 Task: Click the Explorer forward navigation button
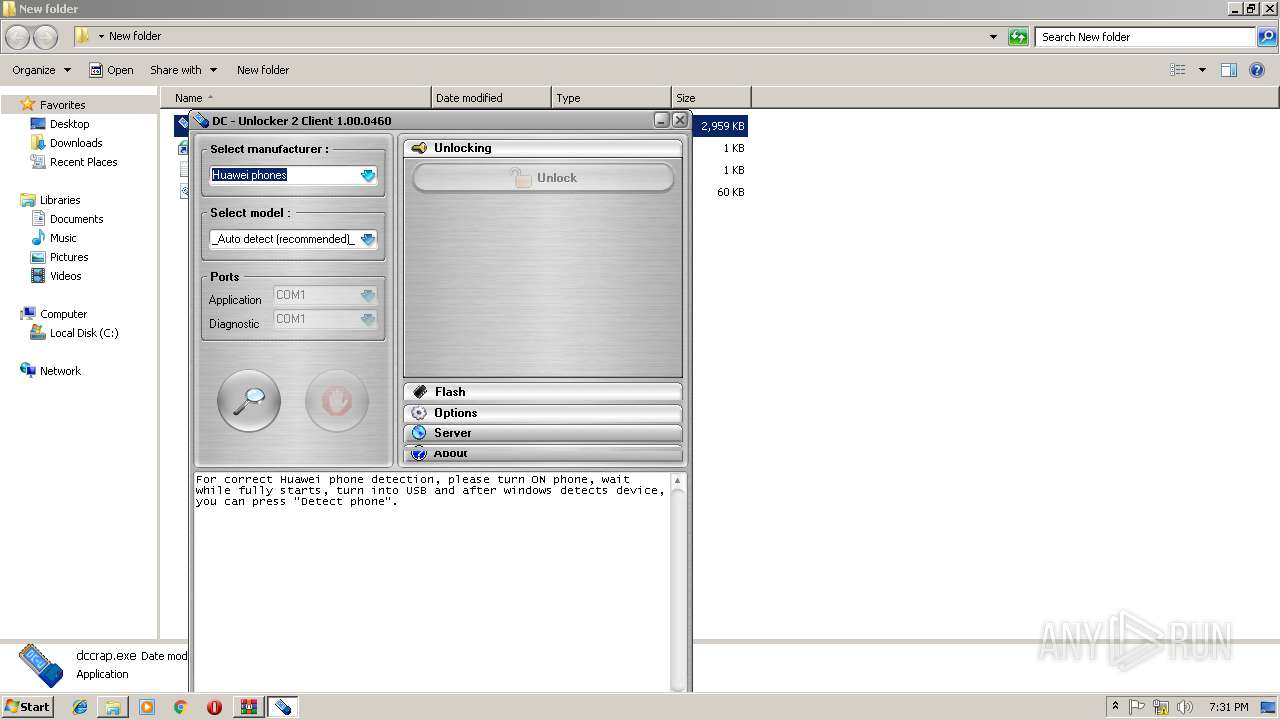point(46,37)
